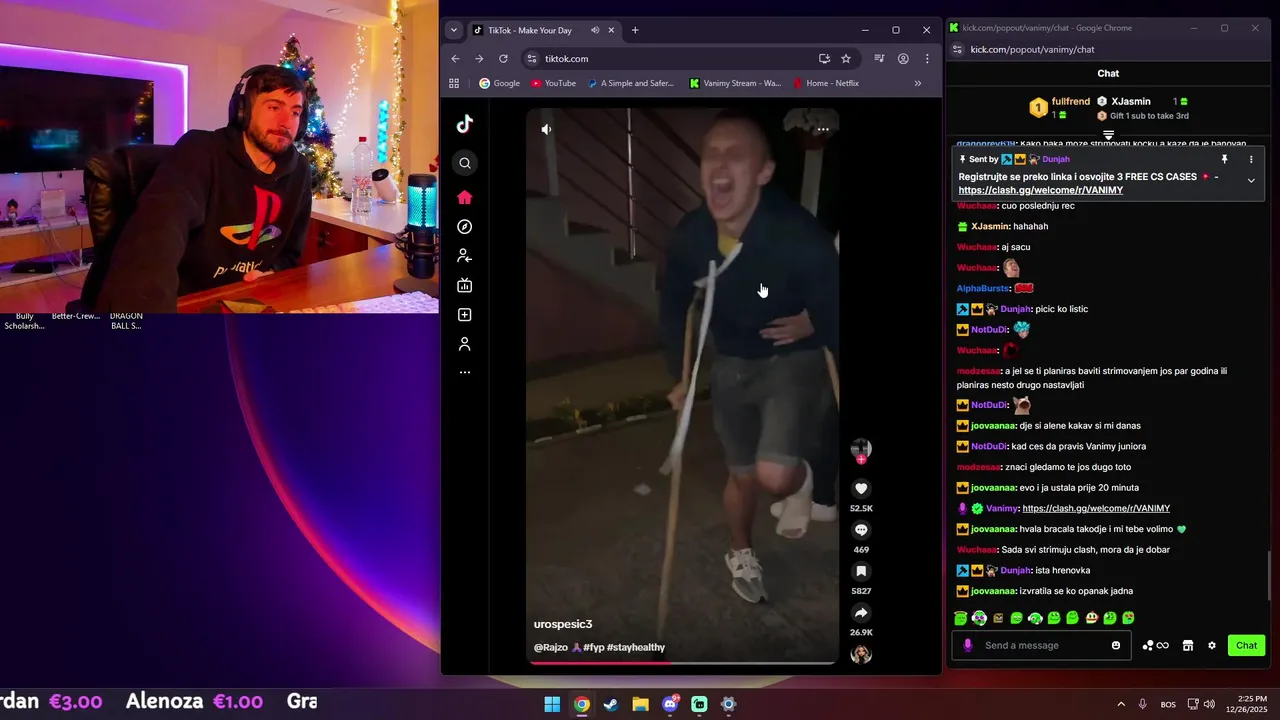Screen dimensions: 1280x720
Task: Seek on the video progress bar
Action: (682, 661)
